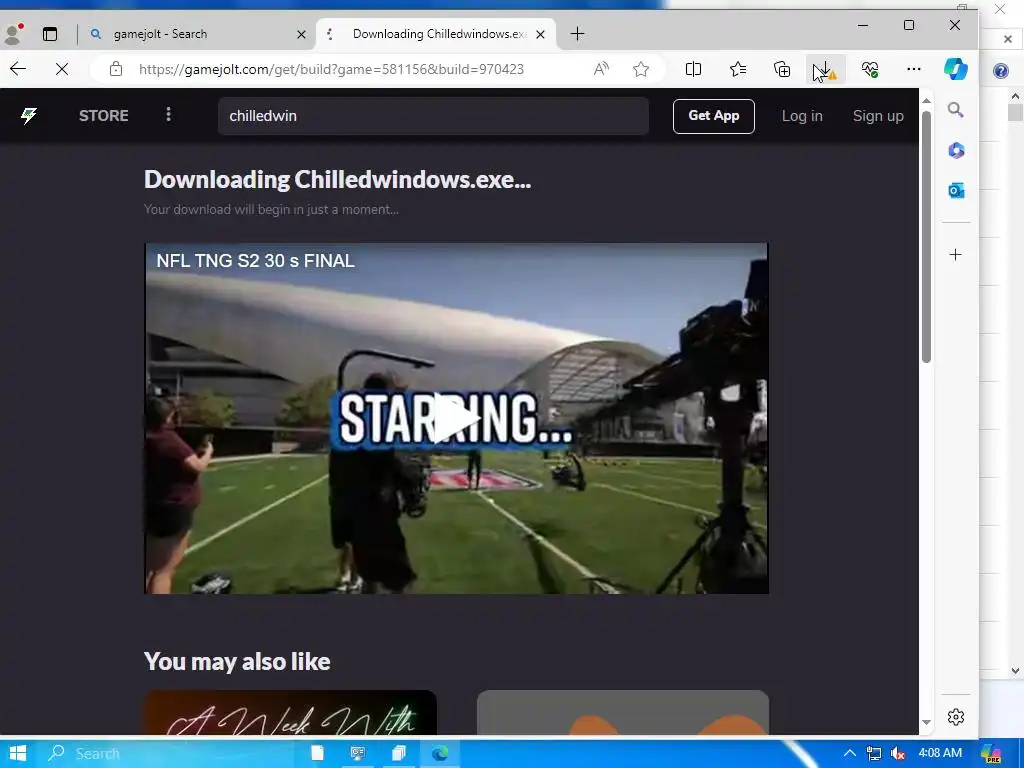Stop loading the page

click(x=62, y=69)
